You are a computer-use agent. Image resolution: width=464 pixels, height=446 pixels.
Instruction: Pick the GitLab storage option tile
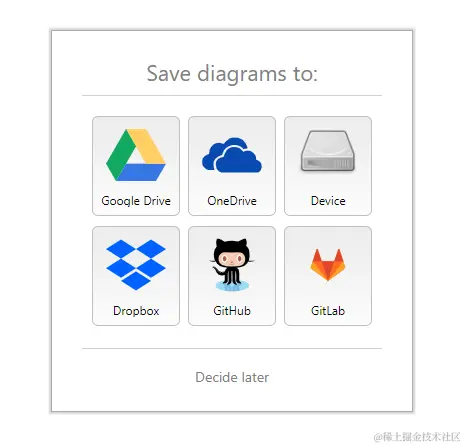click(x=328, y=276)
